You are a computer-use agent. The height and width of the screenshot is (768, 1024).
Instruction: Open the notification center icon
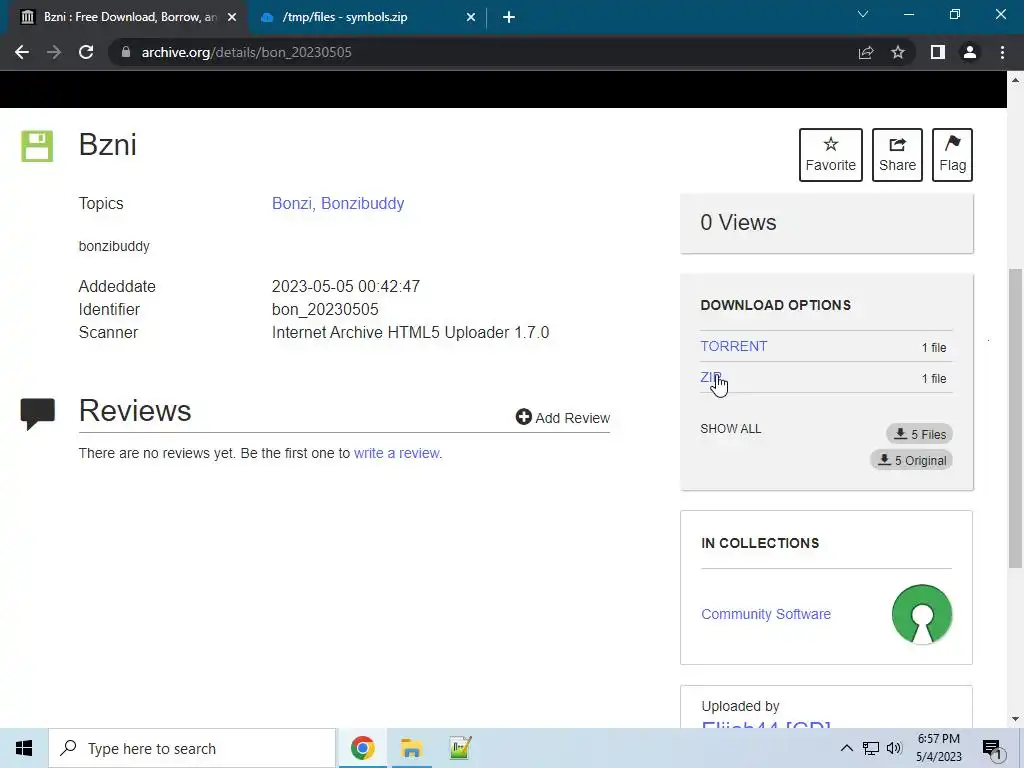[992, 748]
